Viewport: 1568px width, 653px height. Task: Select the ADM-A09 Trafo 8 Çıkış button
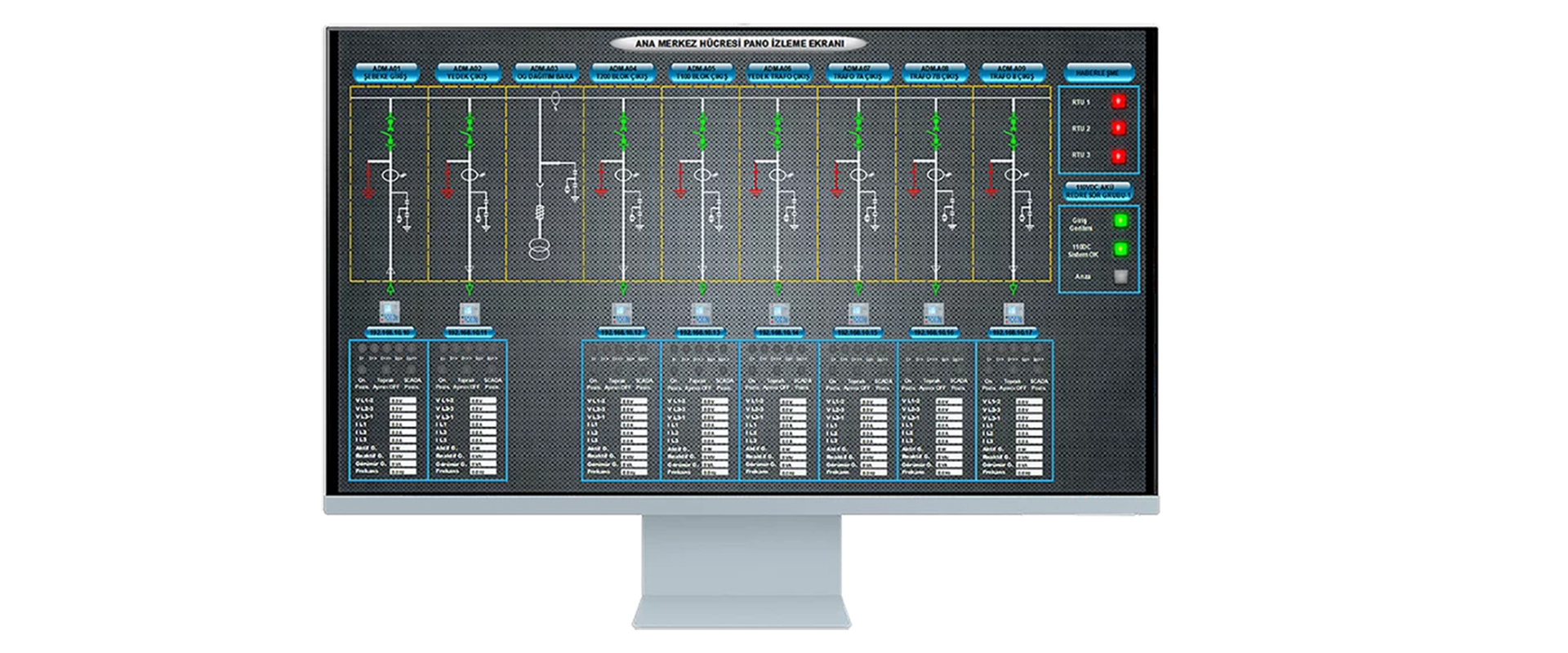click(1013, 73)
